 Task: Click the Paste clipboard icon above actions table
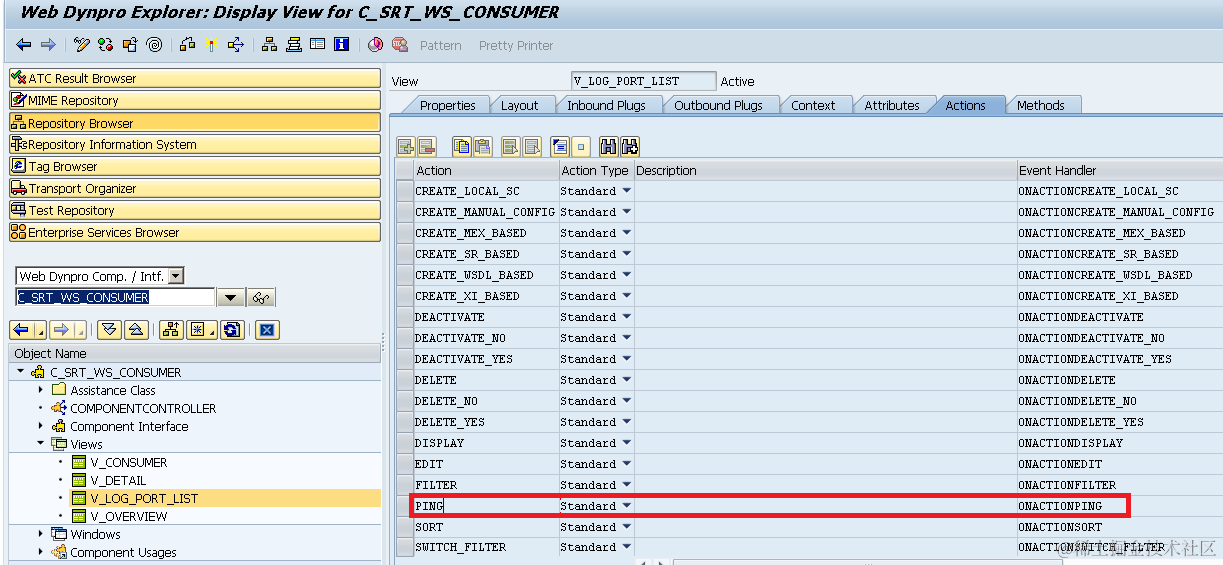[482, 147]
